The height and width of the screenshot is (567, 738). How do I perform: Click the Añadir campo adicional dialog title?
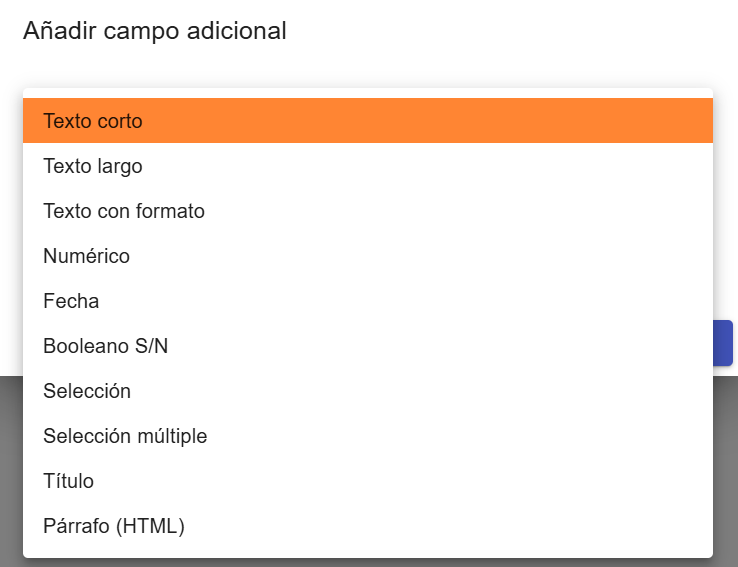pyautogui.click(x=155, y=31)
